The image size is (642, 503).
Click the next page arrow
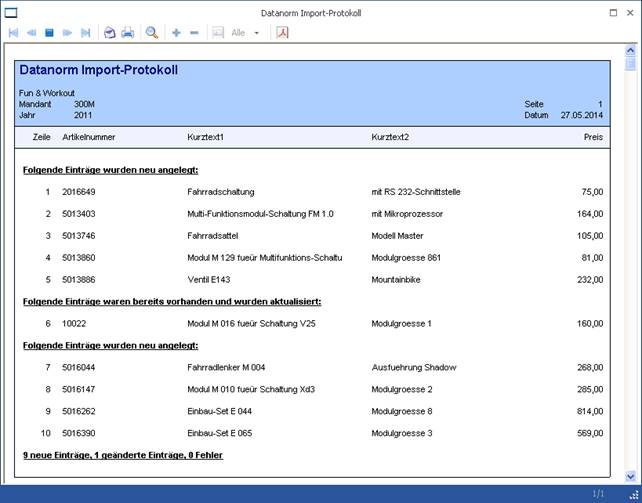67,33
